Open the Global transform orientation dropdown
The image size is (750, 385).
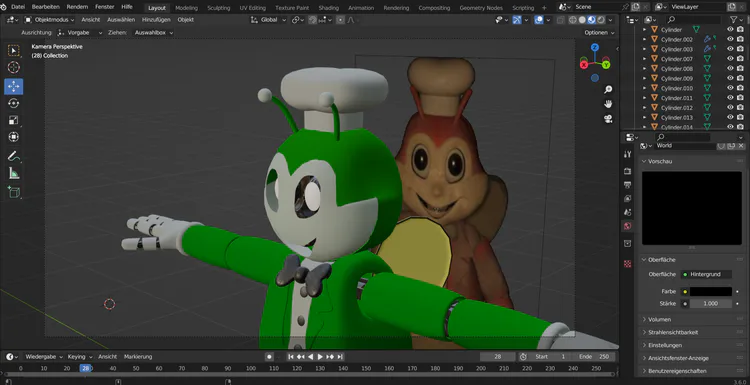[268, 20]
